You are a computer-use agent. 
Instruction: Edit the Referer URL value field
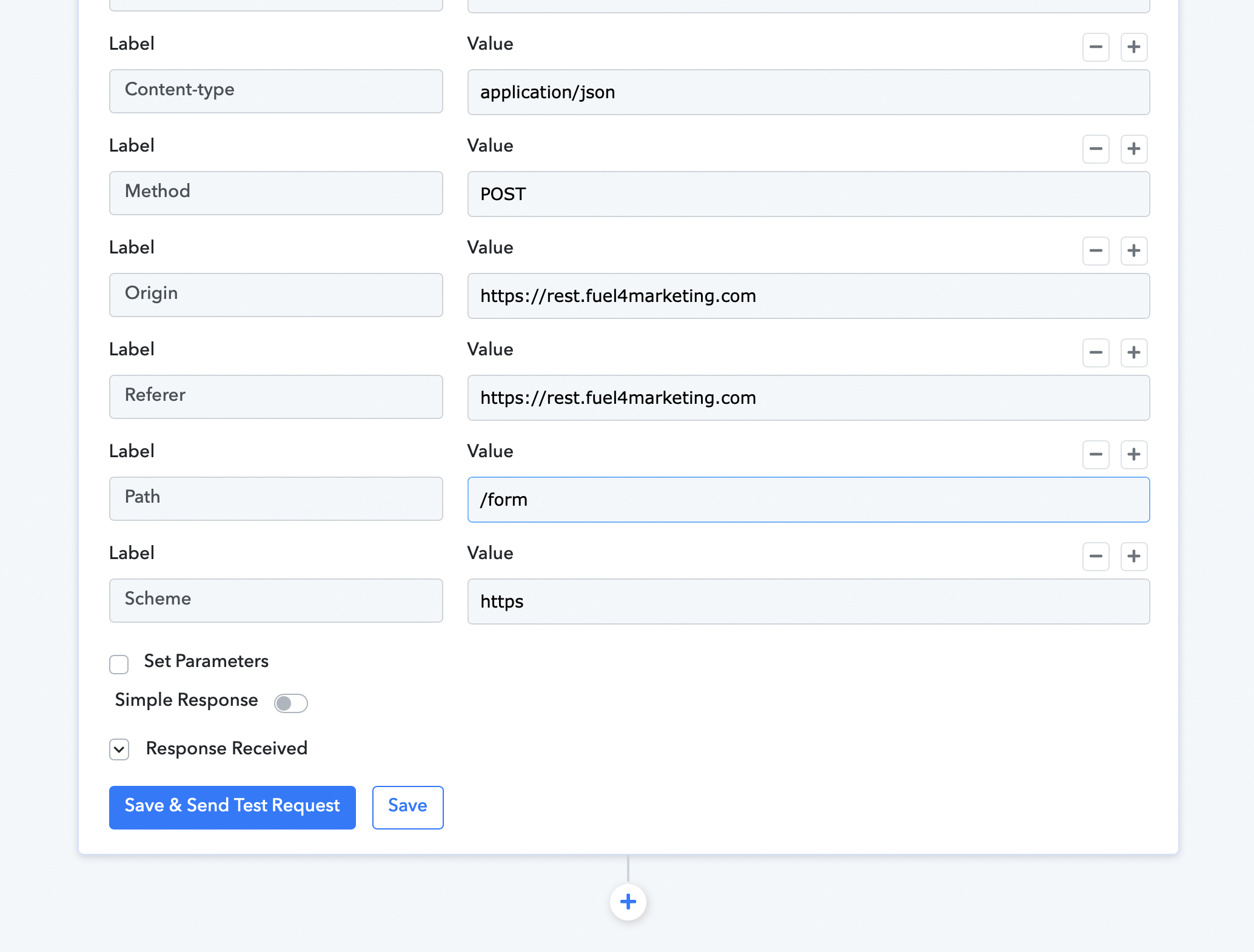pos(808,398)
